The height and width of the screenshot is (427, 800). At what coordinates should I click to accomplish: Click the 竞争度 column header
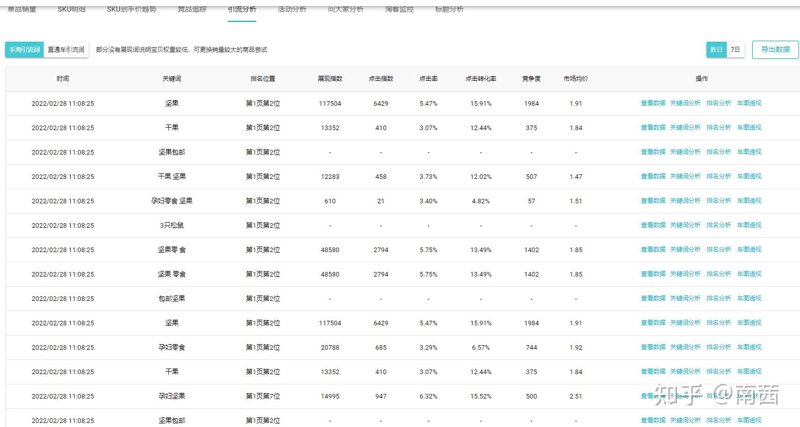(531, 79)
